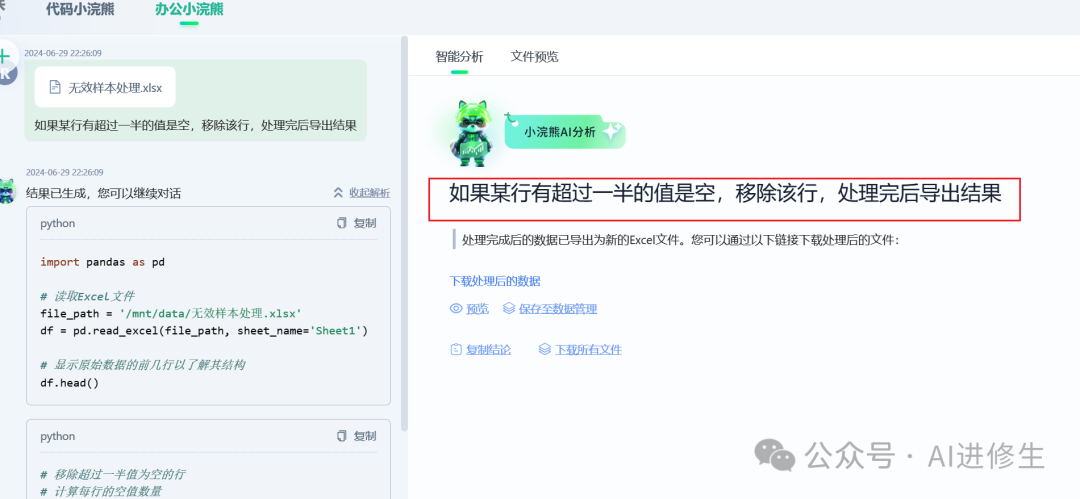Click the text 结果已生成，您可以继续对话

103,193
